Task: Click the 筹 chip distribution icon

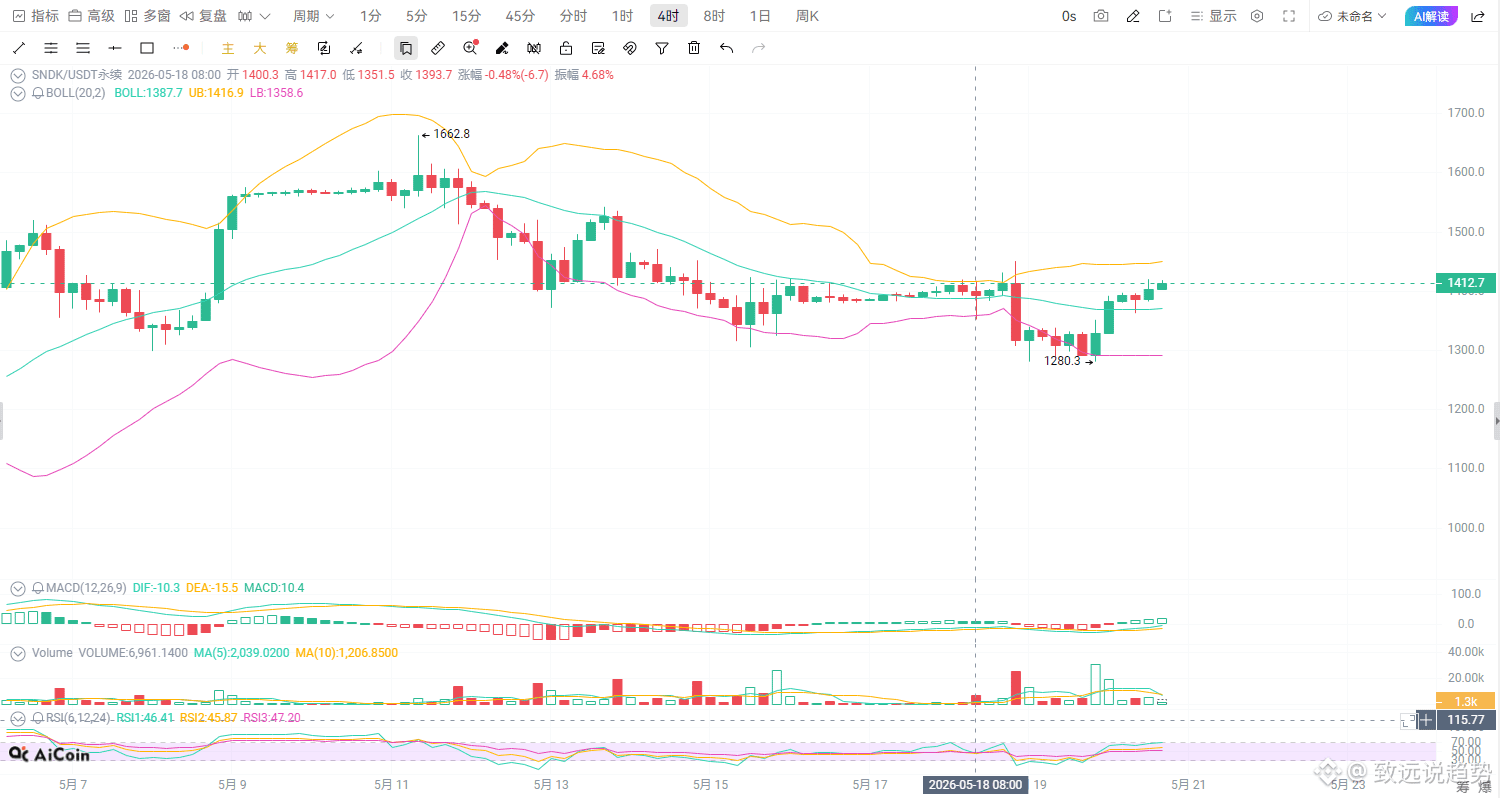Action: [x=292, y=48]
